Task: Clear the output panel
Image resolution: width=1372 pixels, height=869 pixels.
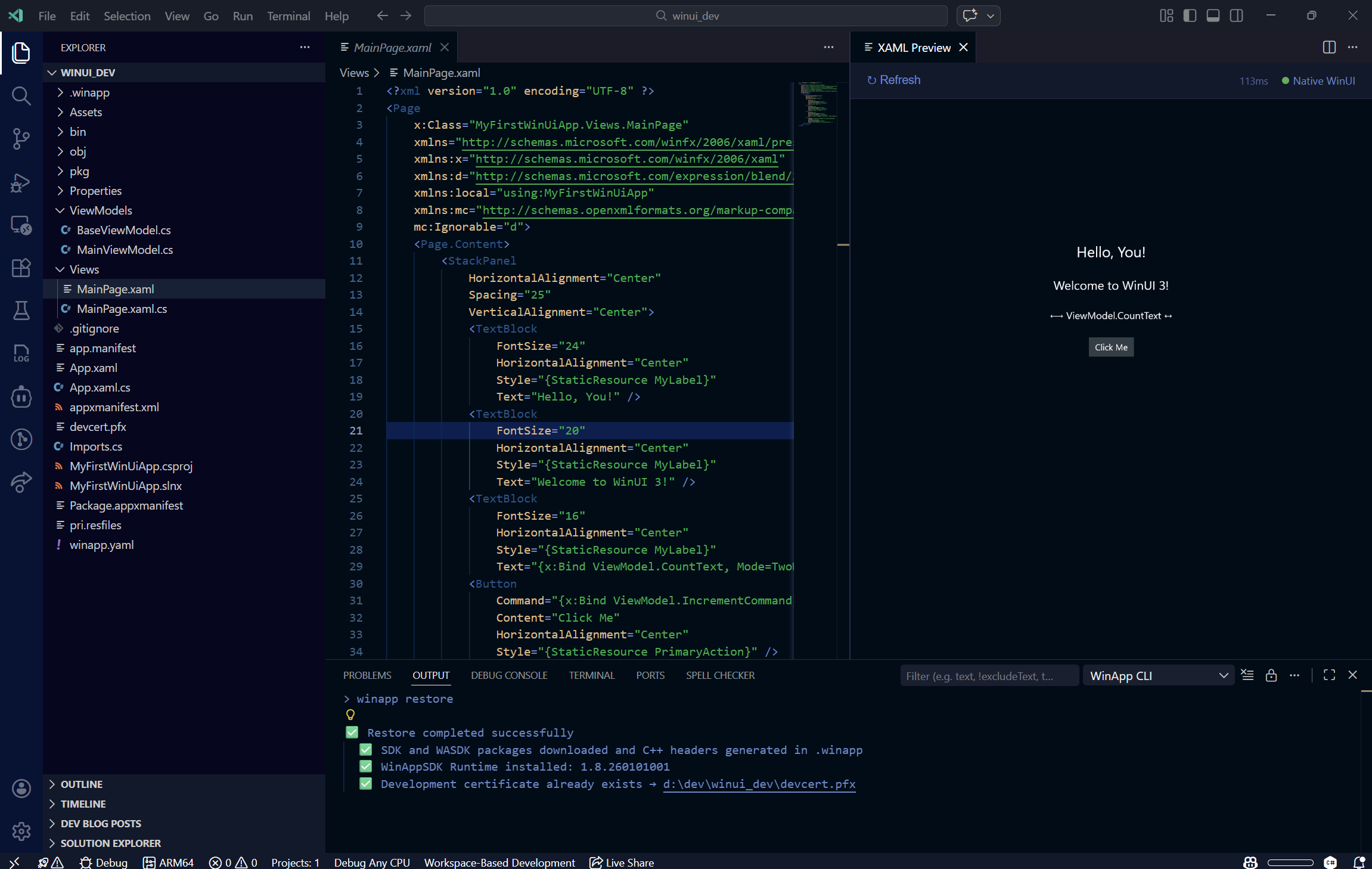Action: coord(1247,675)
